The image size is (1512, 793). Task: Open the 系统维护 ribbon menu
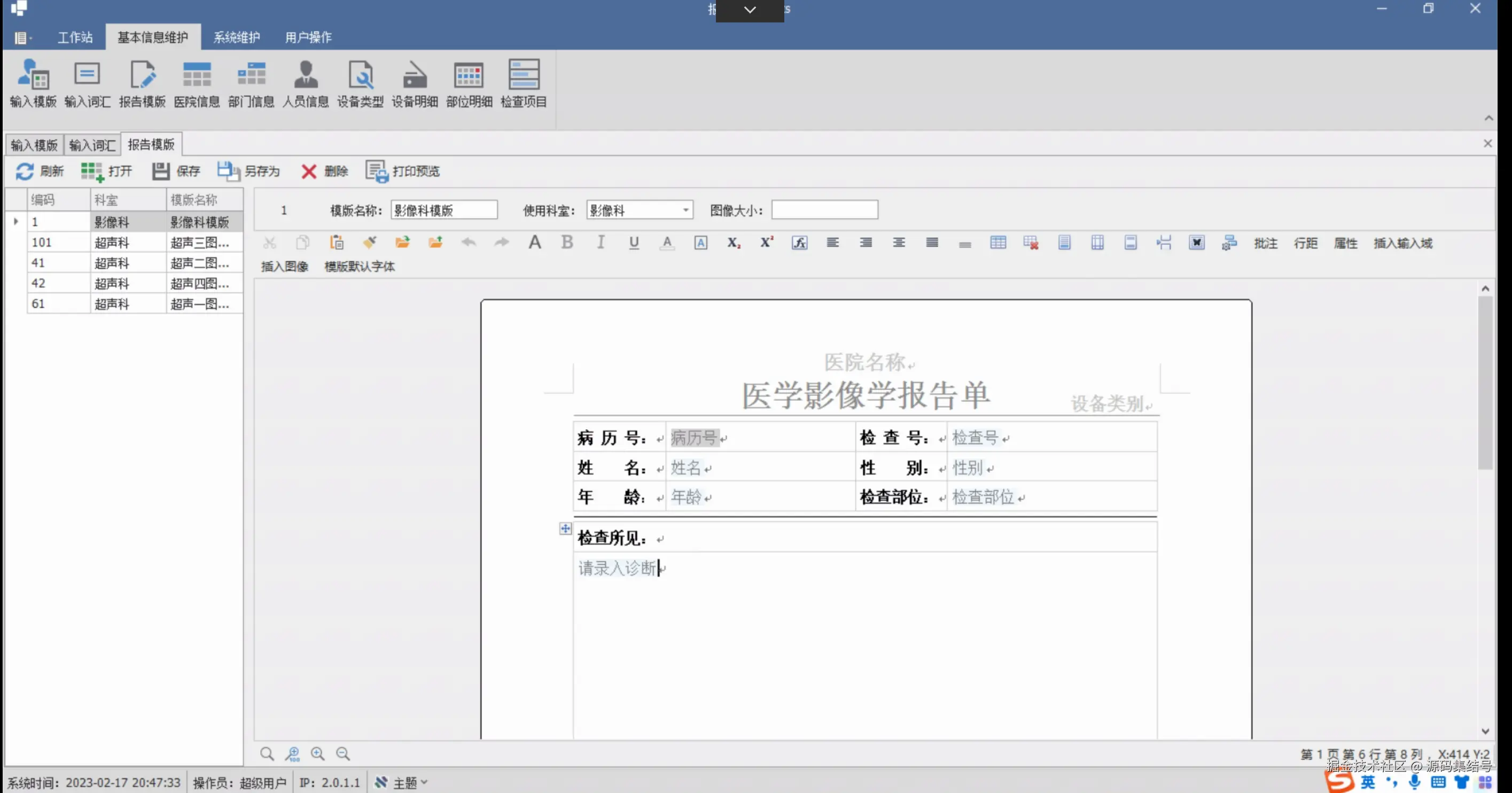coord(236,37)
